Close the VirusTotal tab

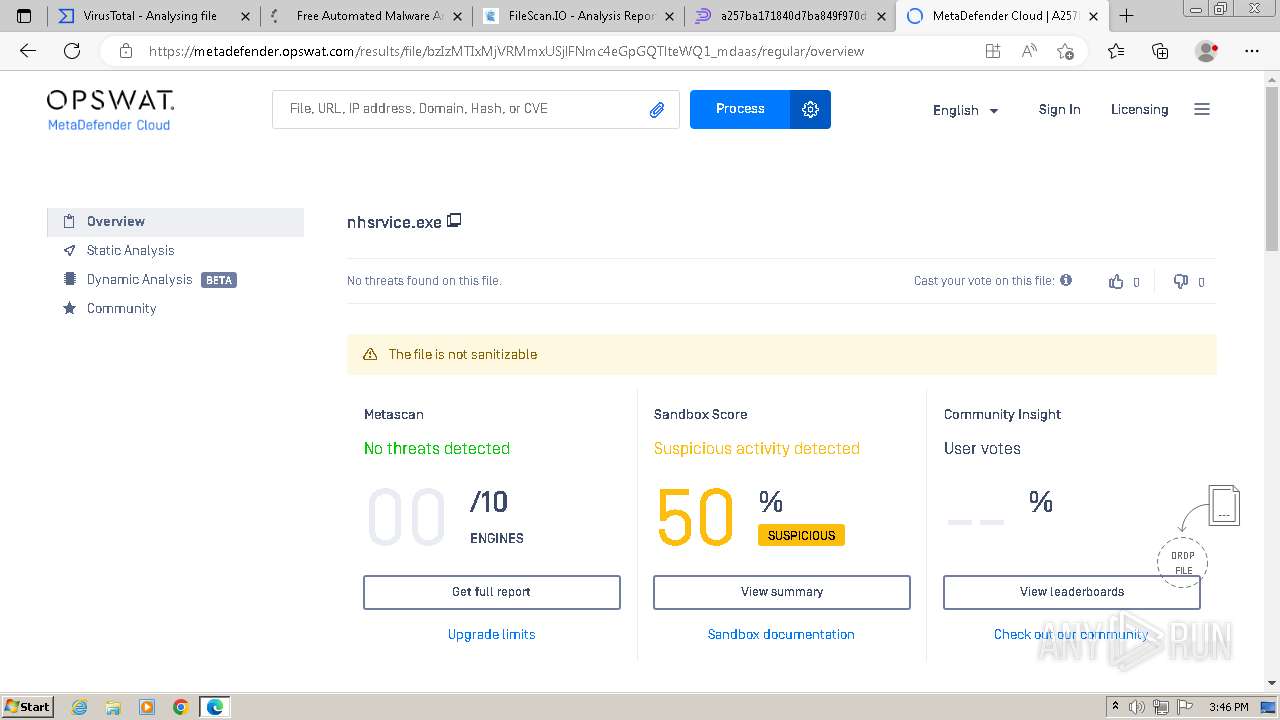pyautogui.click(x=245, y=16)
